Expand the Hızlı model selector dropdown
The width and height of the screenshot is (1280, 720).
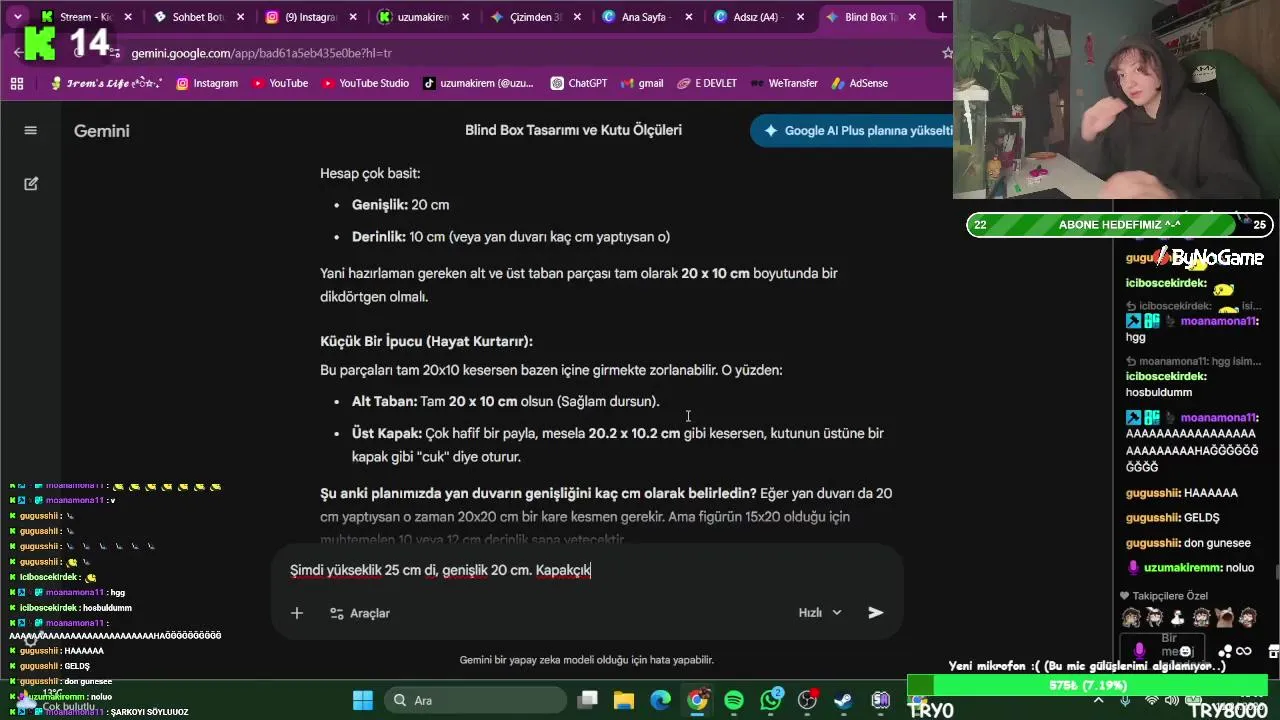pyautogui.click(x=820, y=613)
